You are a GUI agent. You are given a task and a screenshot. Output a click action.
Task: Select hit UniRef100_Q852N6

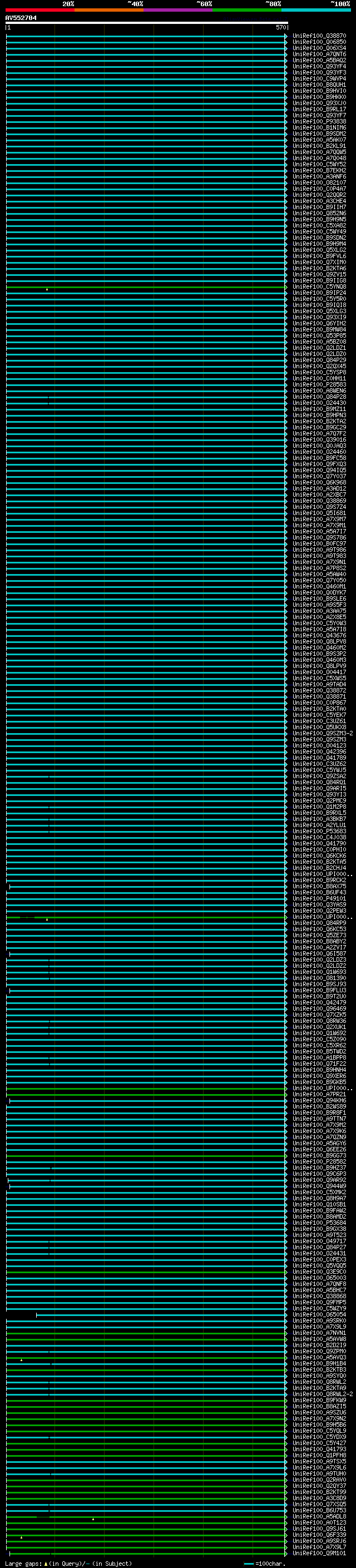(x=319, y=213)
